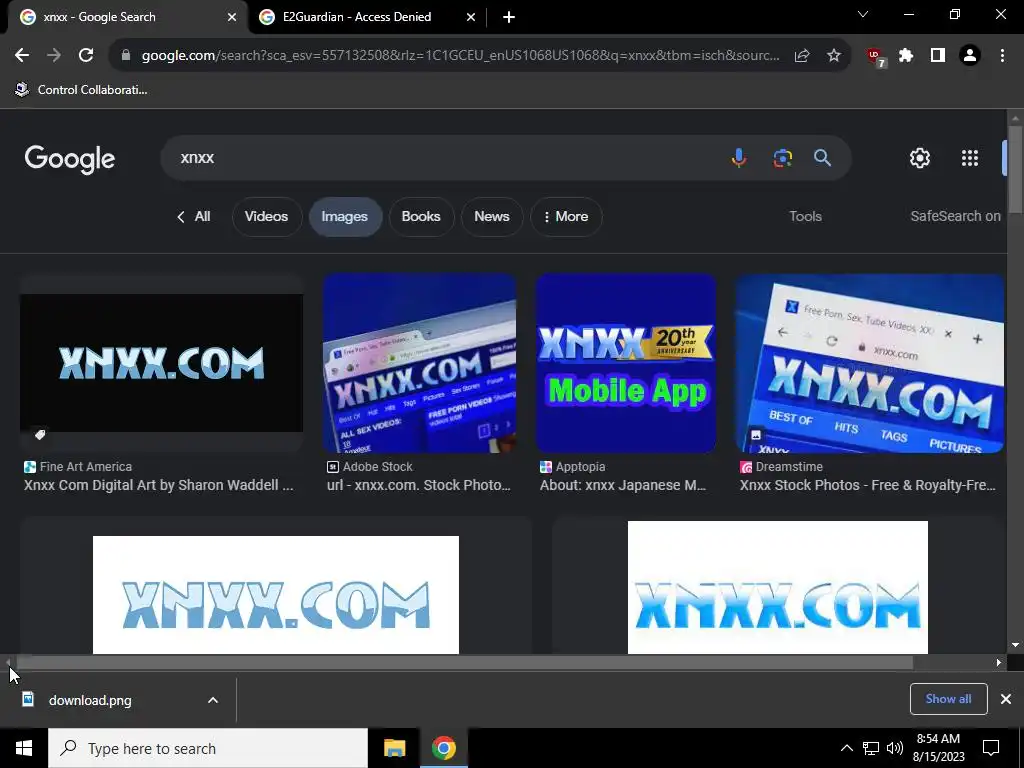Open File Explorer from the taskbar
Image resolution: width=1024 pixels, height=768 pixels.
pos(394,748)
